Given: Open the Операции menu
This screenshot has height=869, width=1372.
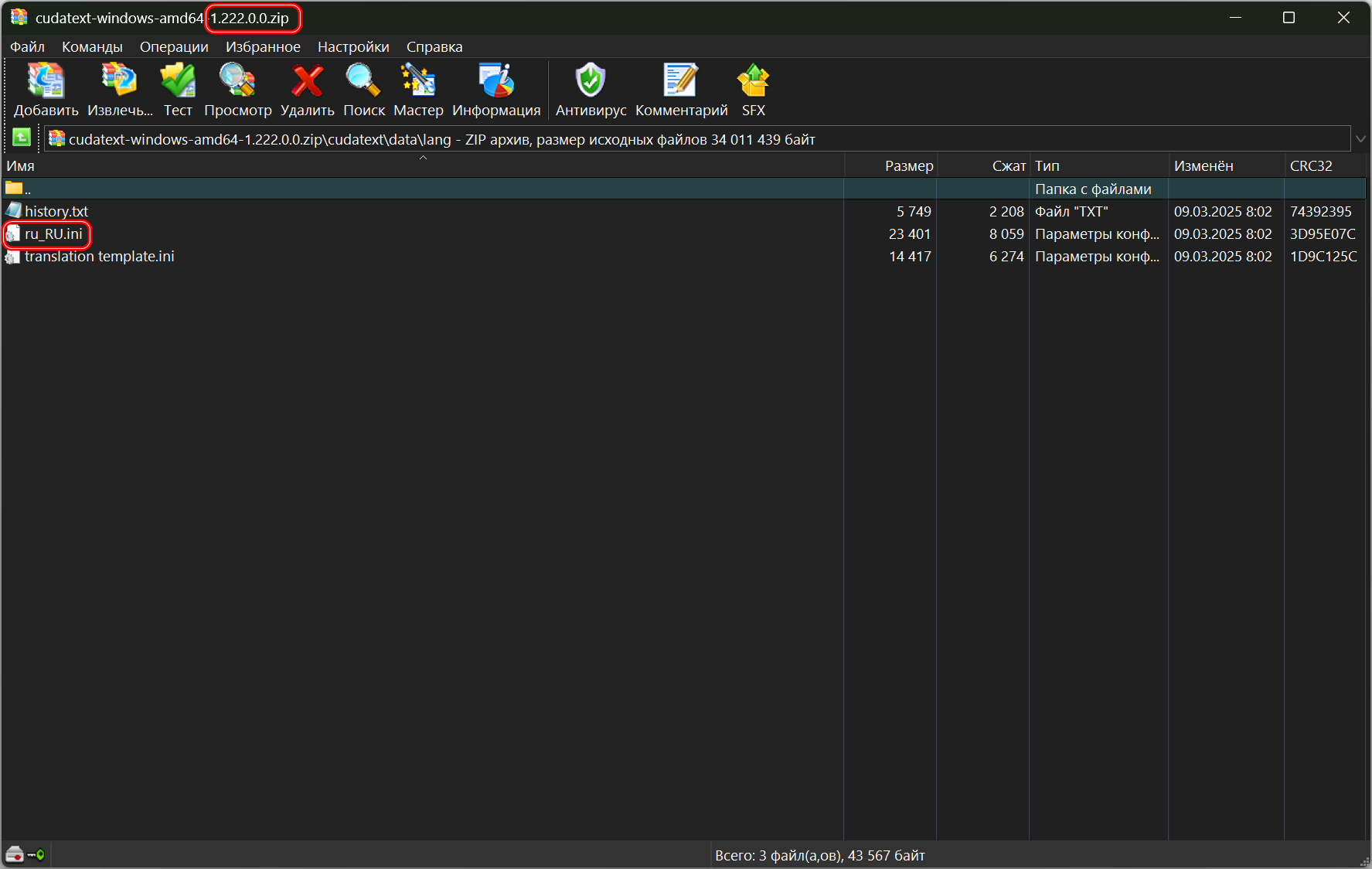Looking at the screenshot, I should 174,46.
